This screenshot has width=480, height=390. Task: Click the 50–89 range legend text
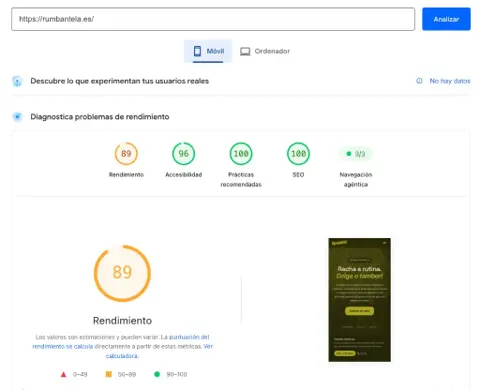[127, 374]
